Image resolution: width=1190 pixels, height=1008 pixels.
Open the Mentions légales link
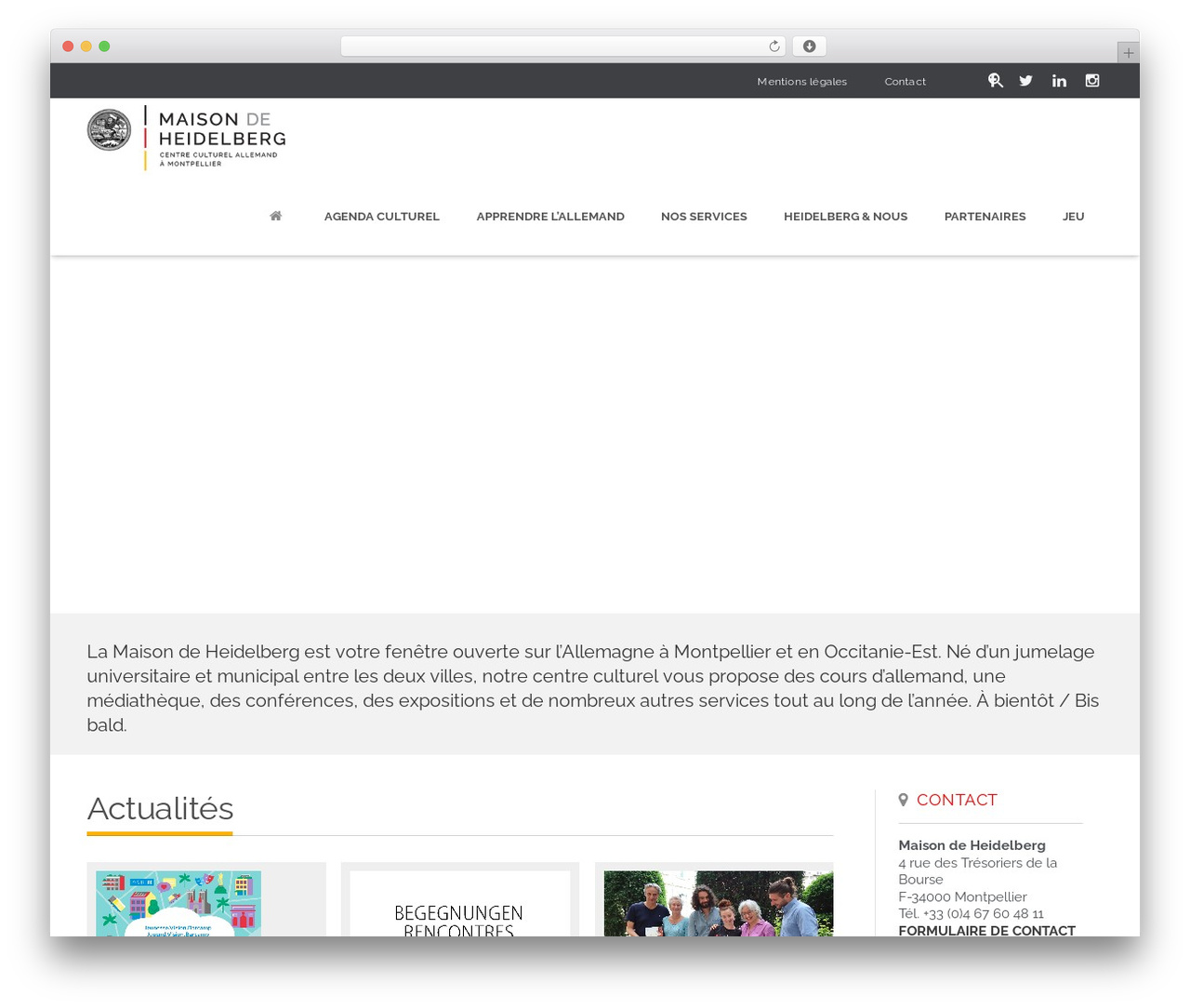[x=801, y=82]
